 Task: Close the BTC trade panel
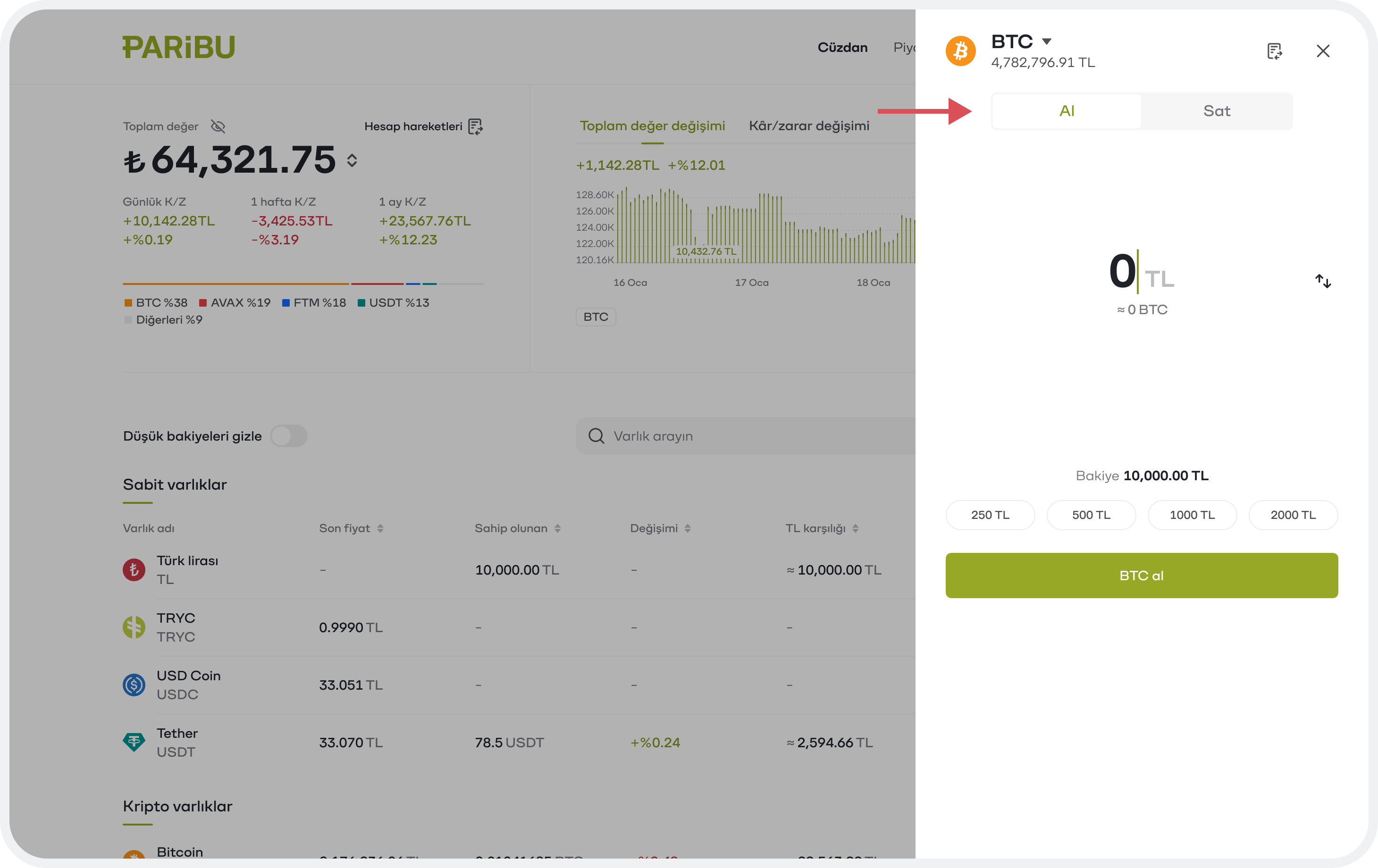[1322, 51]
